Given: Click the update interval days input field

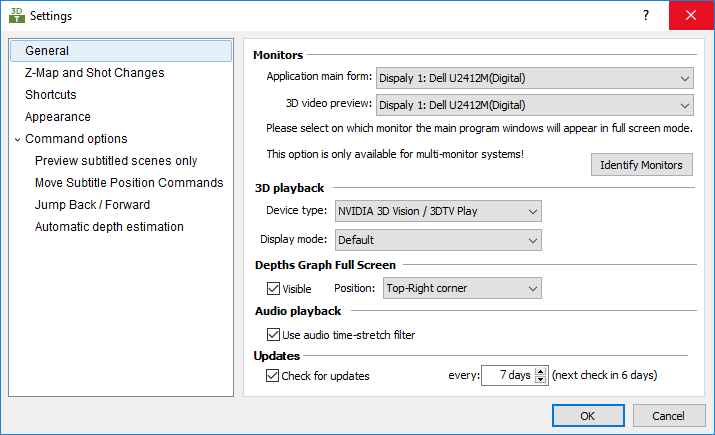Looking at the screenshot, I should tap(508, 376).
